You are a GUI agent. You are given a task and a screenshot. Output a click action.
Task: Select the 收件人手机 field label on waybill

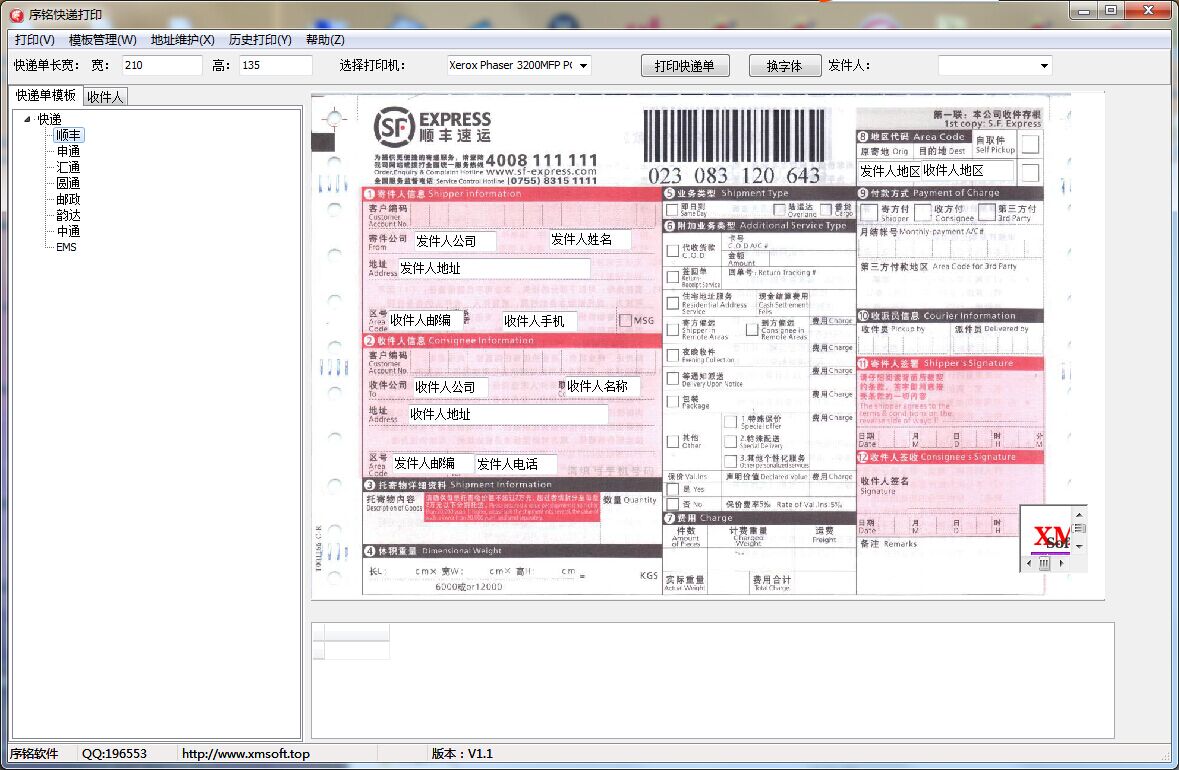pyautogui.click(x=539, y=321)
